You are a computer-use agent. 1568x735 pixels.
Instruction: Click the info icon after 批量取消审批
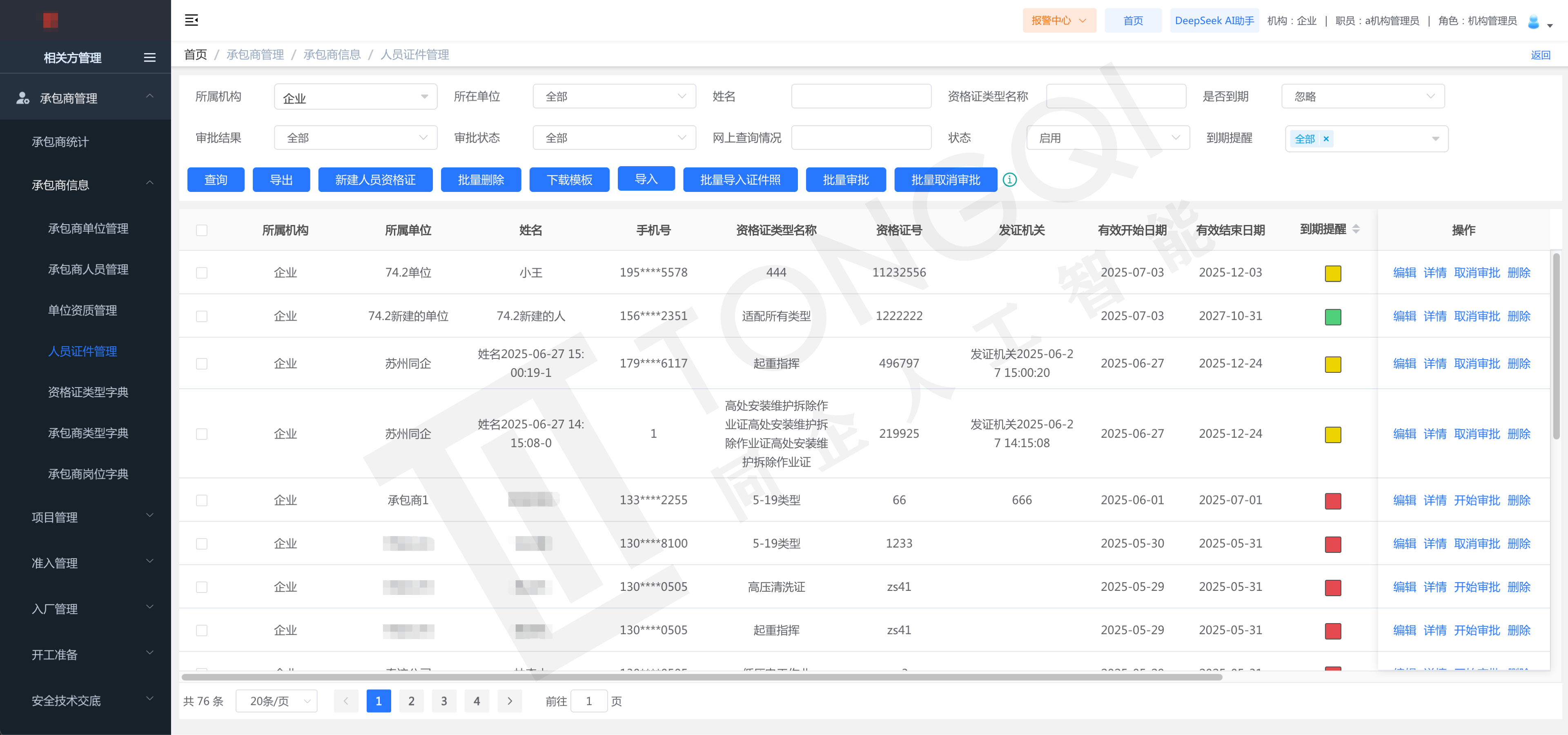pyautogui.click(x=1009, y=180)
